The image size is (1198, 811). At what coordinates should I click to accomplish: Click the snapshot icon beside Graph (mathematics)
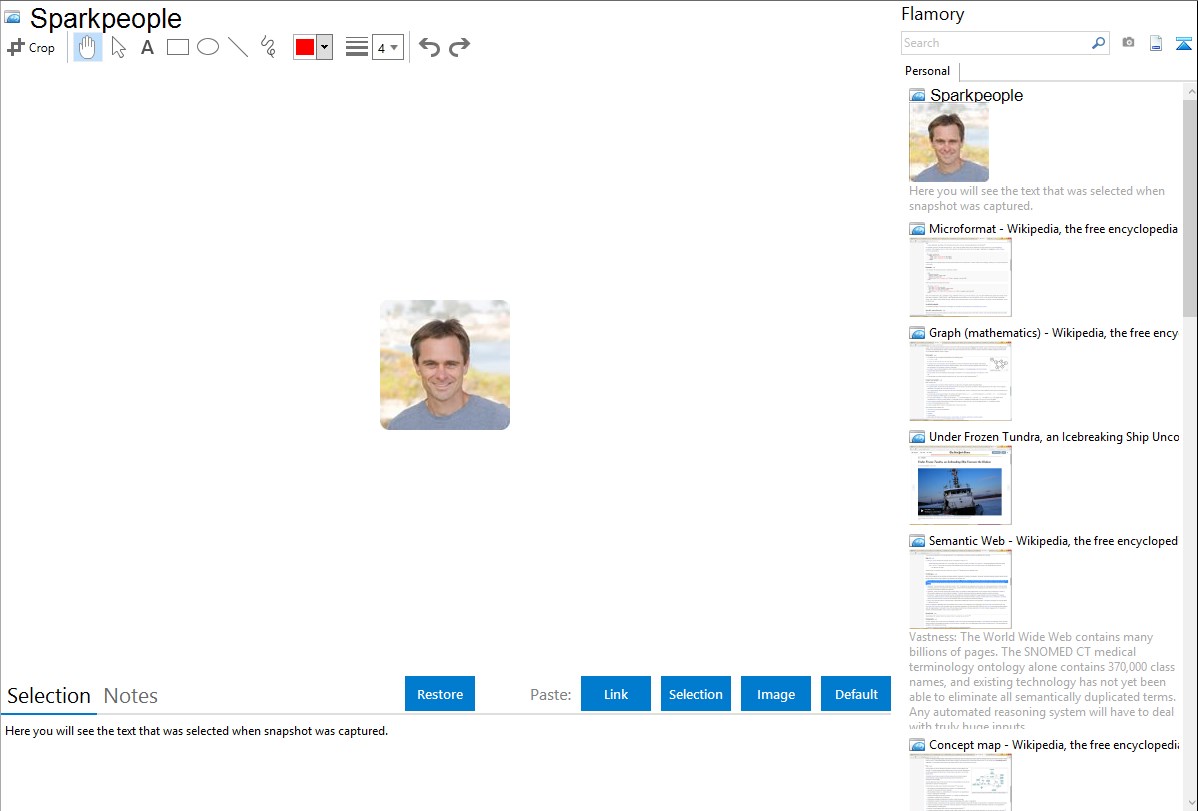pyautogui.click(x=917, y=333)
